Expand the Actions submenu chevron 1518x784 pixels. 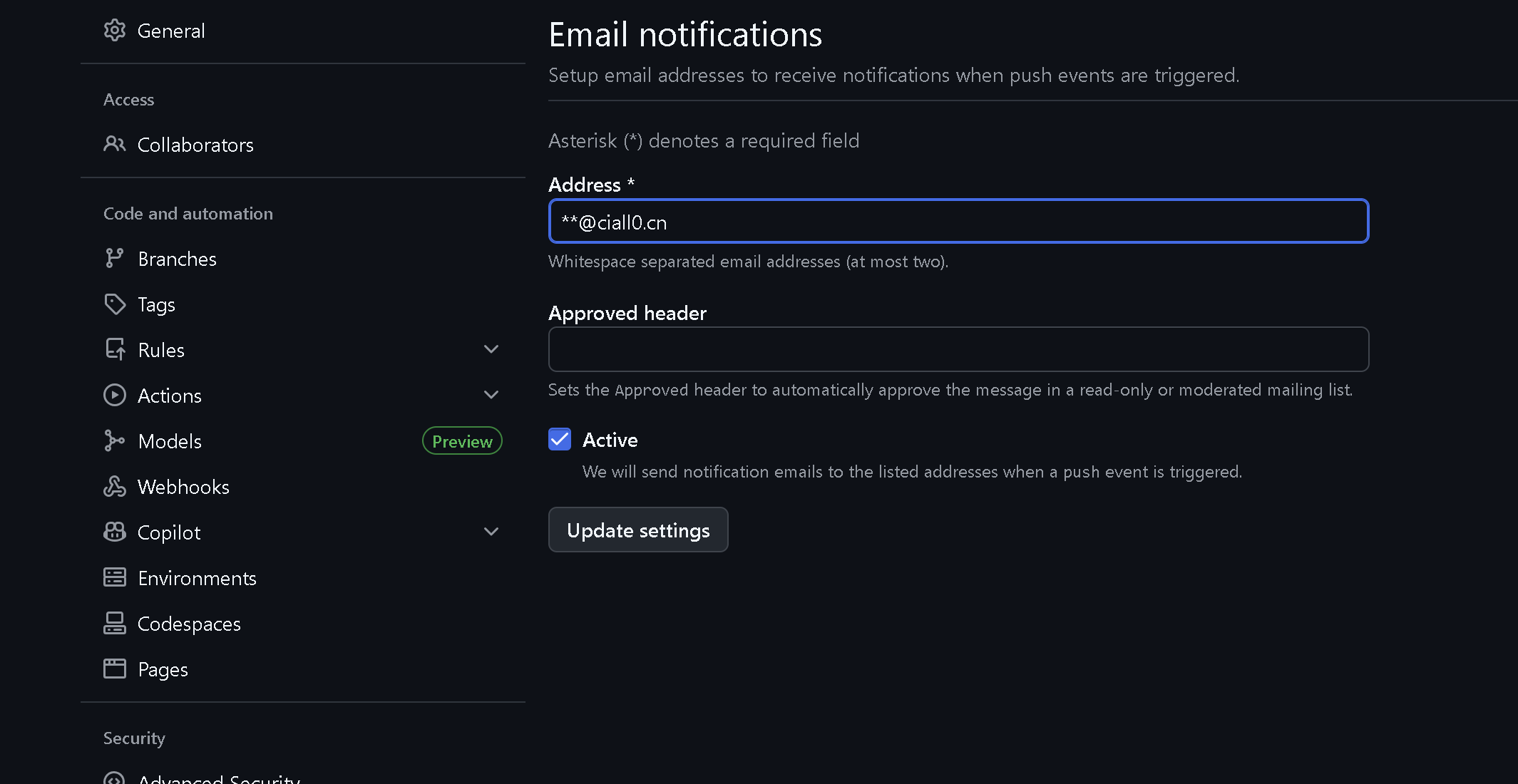click(491, 395)
